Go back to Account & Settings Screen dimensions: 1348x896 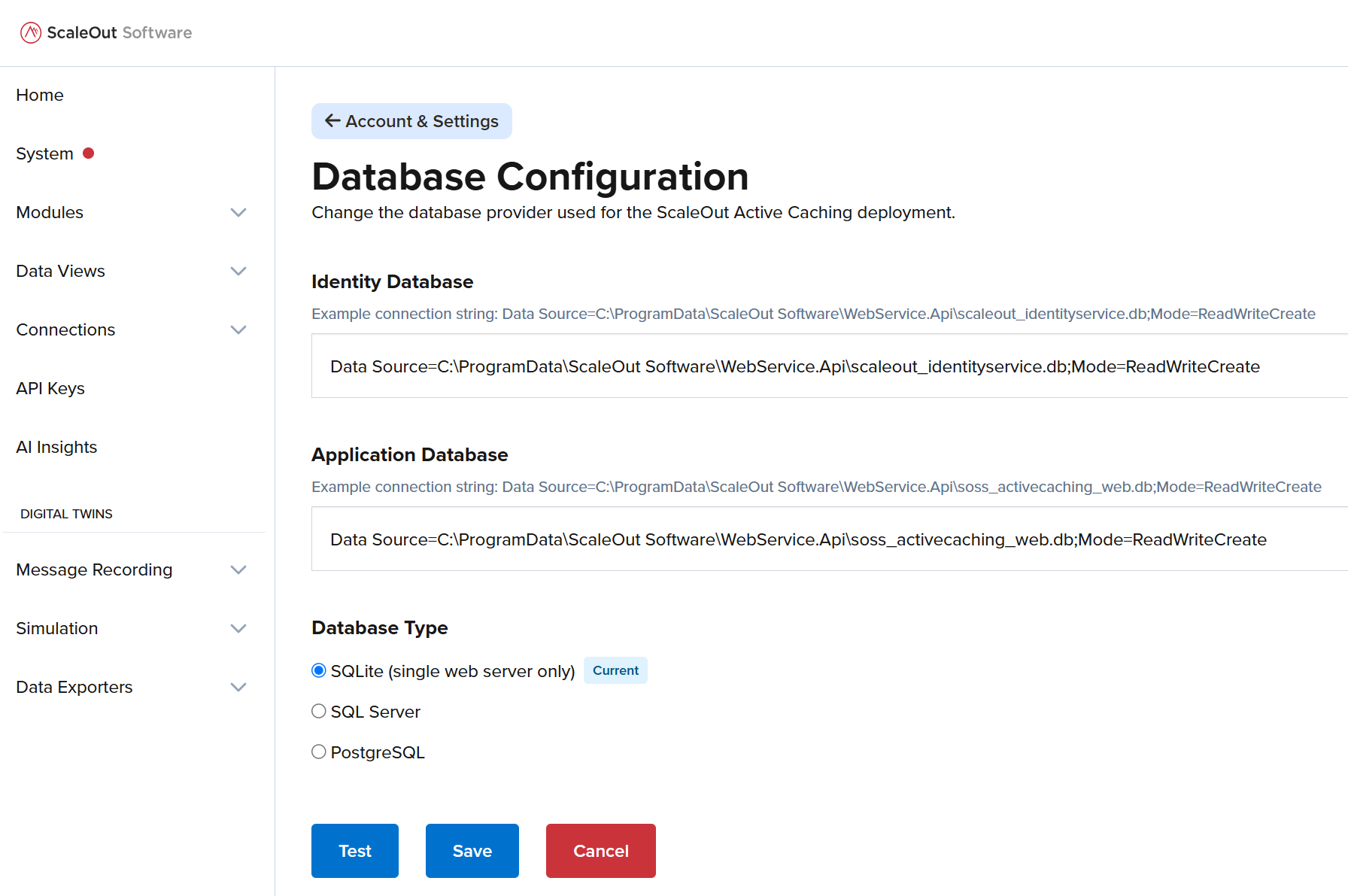click(411, 121)
